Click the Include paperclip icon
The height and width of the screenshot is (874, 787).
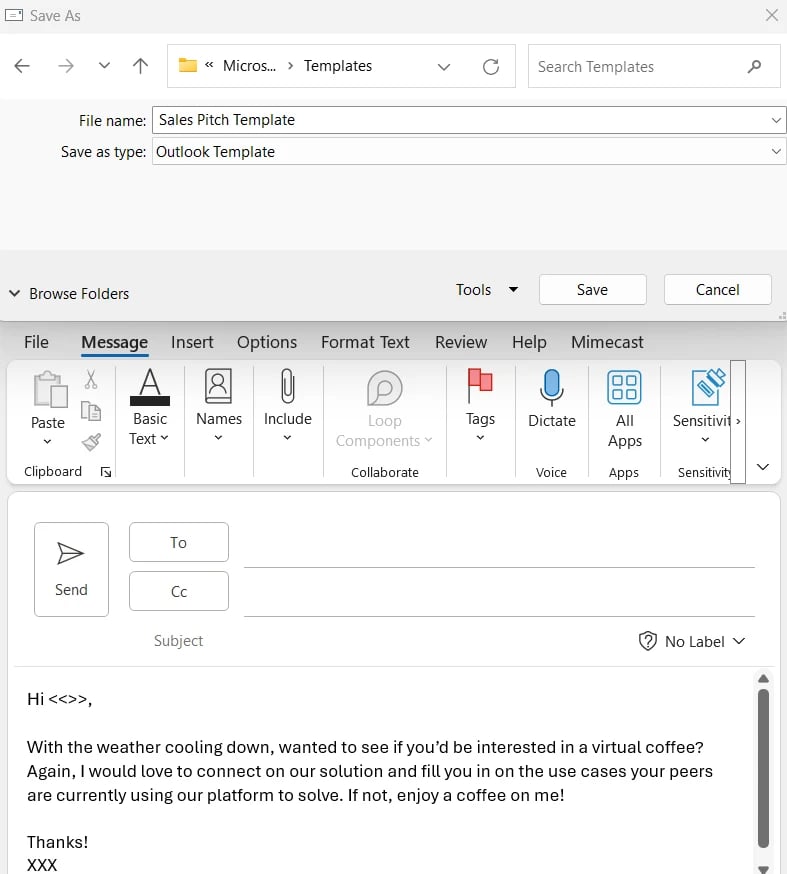pyautogui.click(x=287, y=387)
